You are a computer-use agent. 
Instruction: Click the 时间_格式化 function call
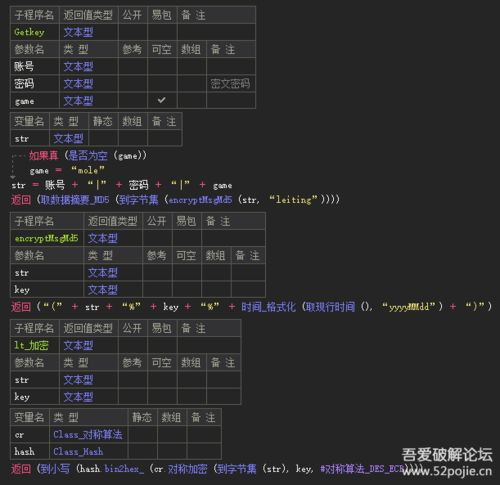pos(268,307)
